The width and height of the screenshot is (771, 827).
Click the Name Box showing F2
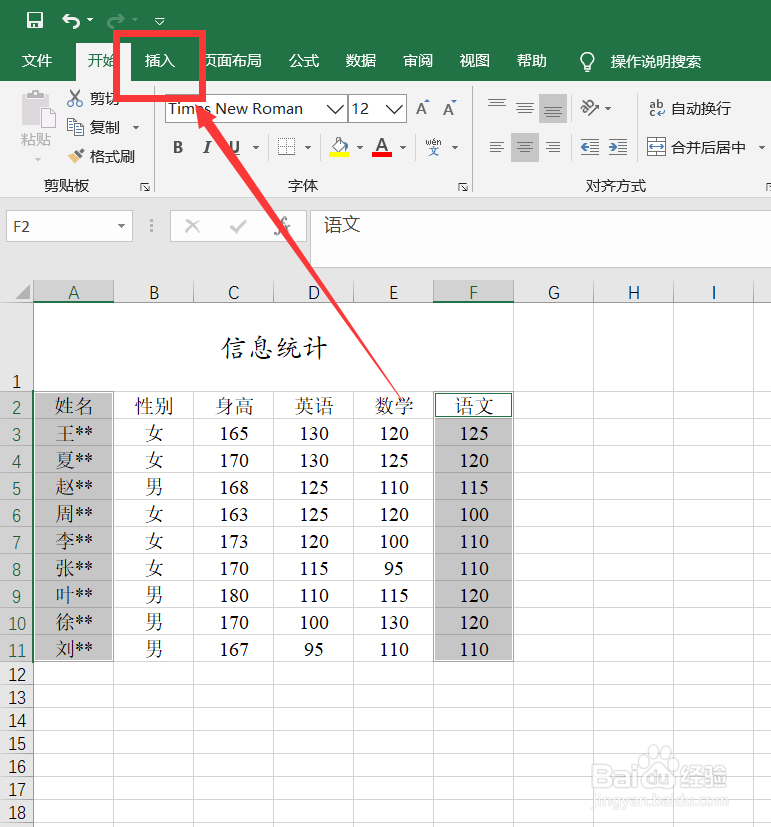click(x=61, y=226)
